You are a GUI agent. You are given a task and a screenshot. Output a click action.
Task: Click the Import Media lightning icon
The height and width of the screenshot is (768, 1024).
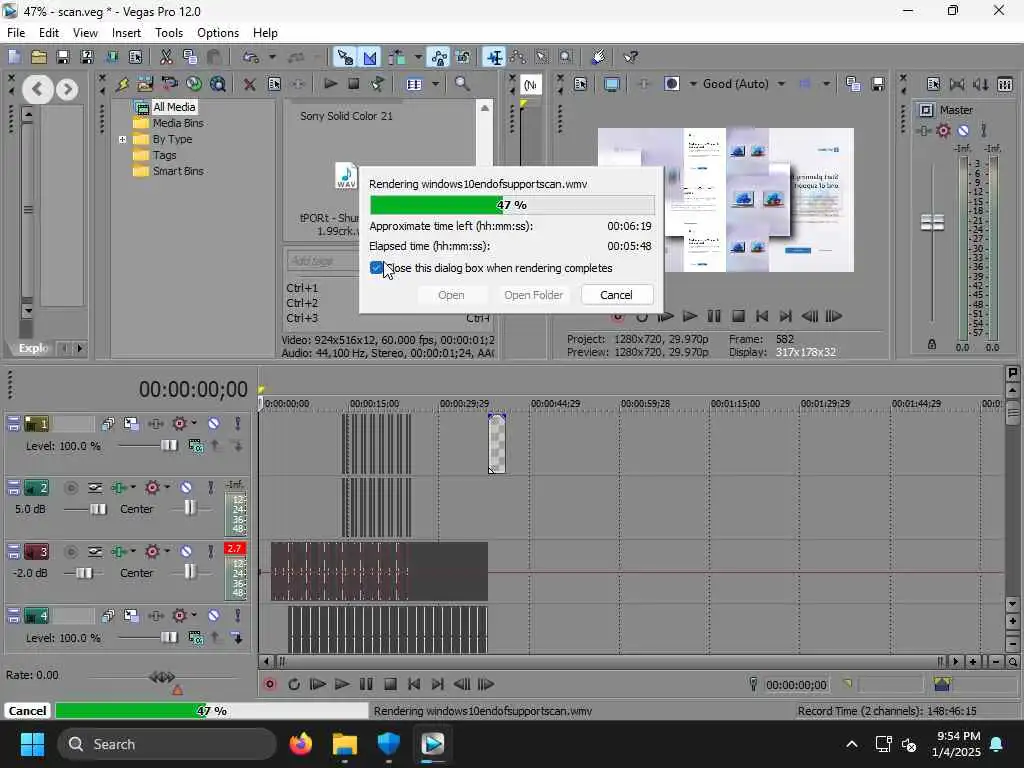(122, 84)
